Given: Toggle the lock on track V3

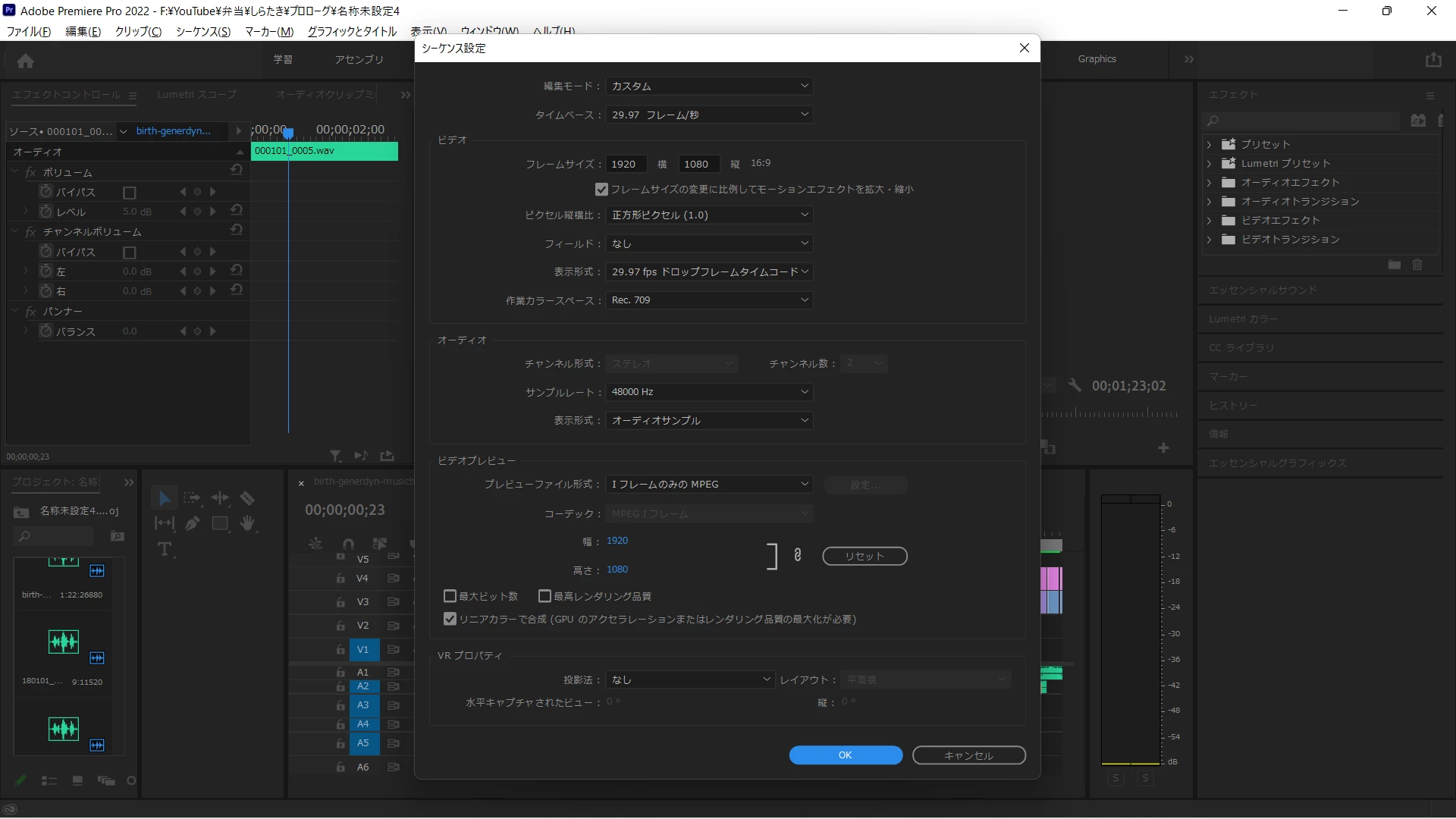Looking at the screenshot, I should tap(340, 602).
